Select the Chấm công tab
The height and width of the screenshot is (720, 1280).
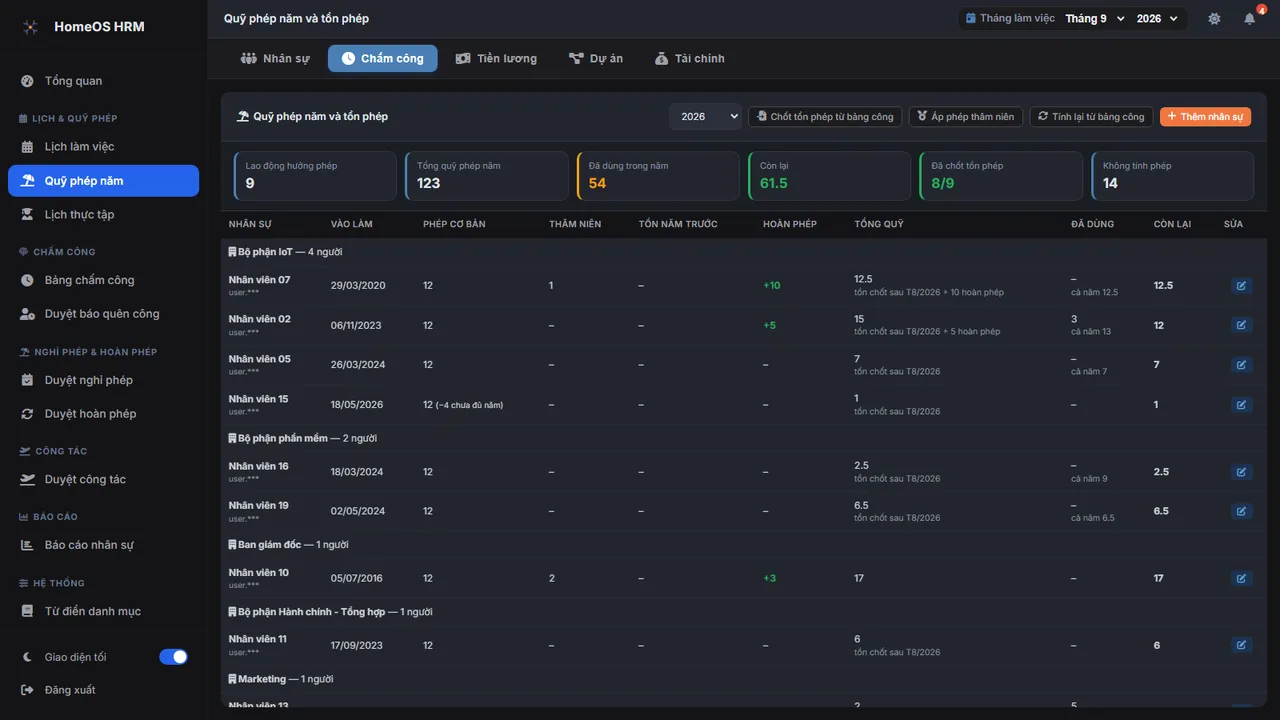coord(383,59)
